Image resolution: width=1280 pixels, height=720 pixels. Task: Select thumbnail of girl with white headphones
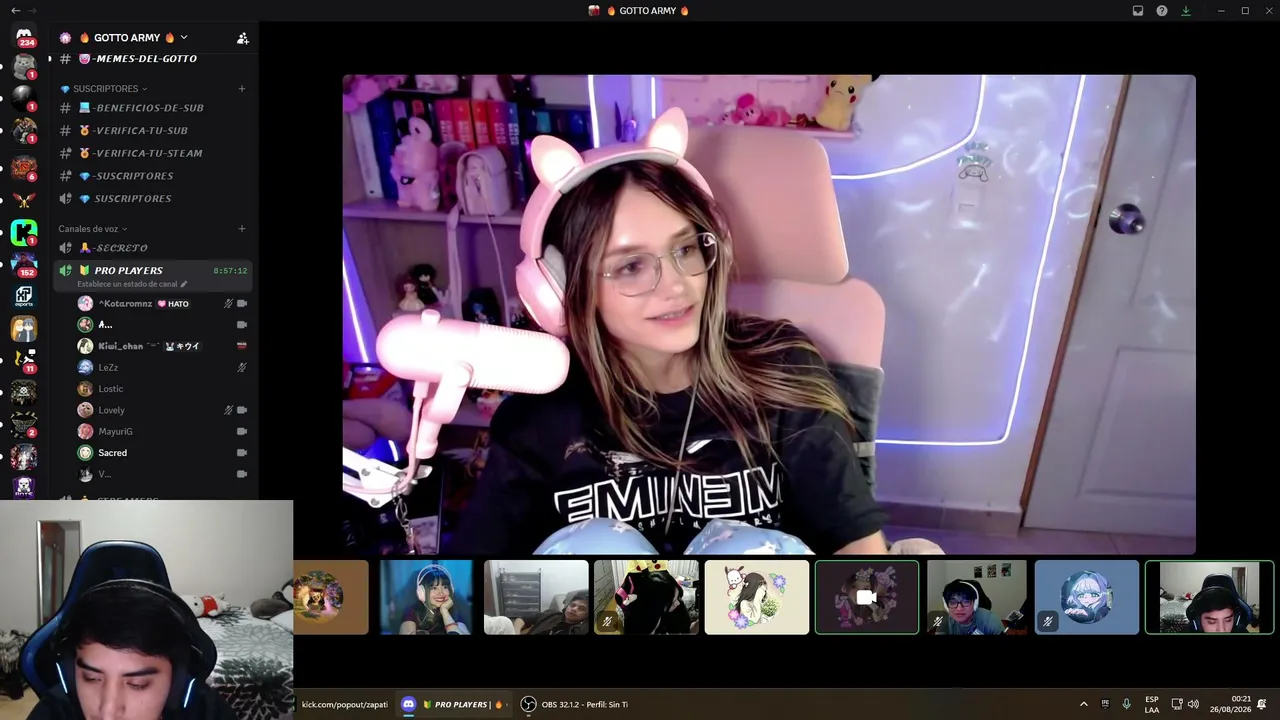click(x=426, y=597)
